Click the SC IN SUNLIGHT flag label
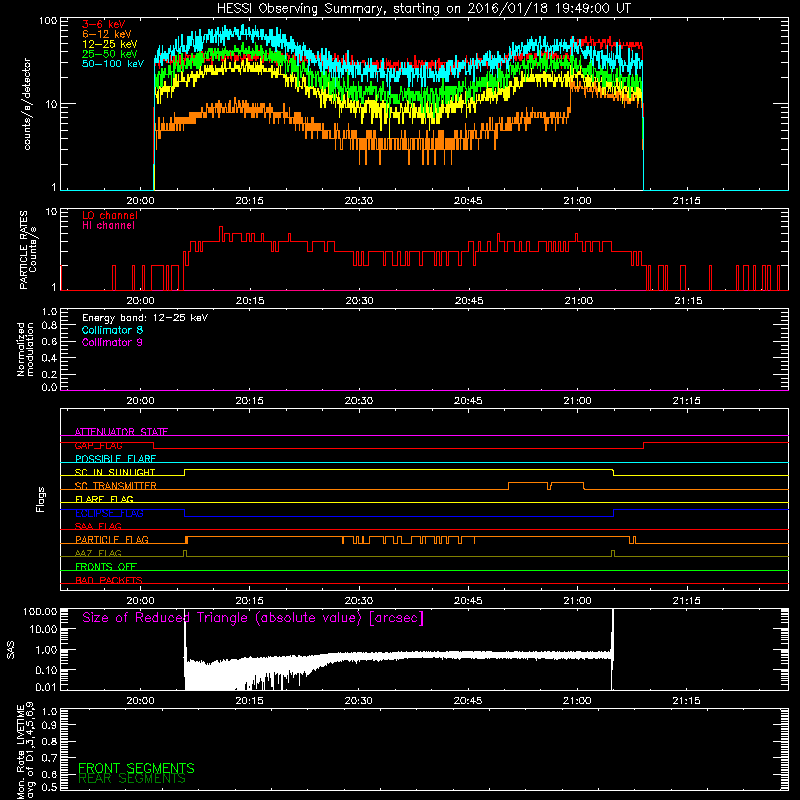800x800 pixels. point(115,472)
